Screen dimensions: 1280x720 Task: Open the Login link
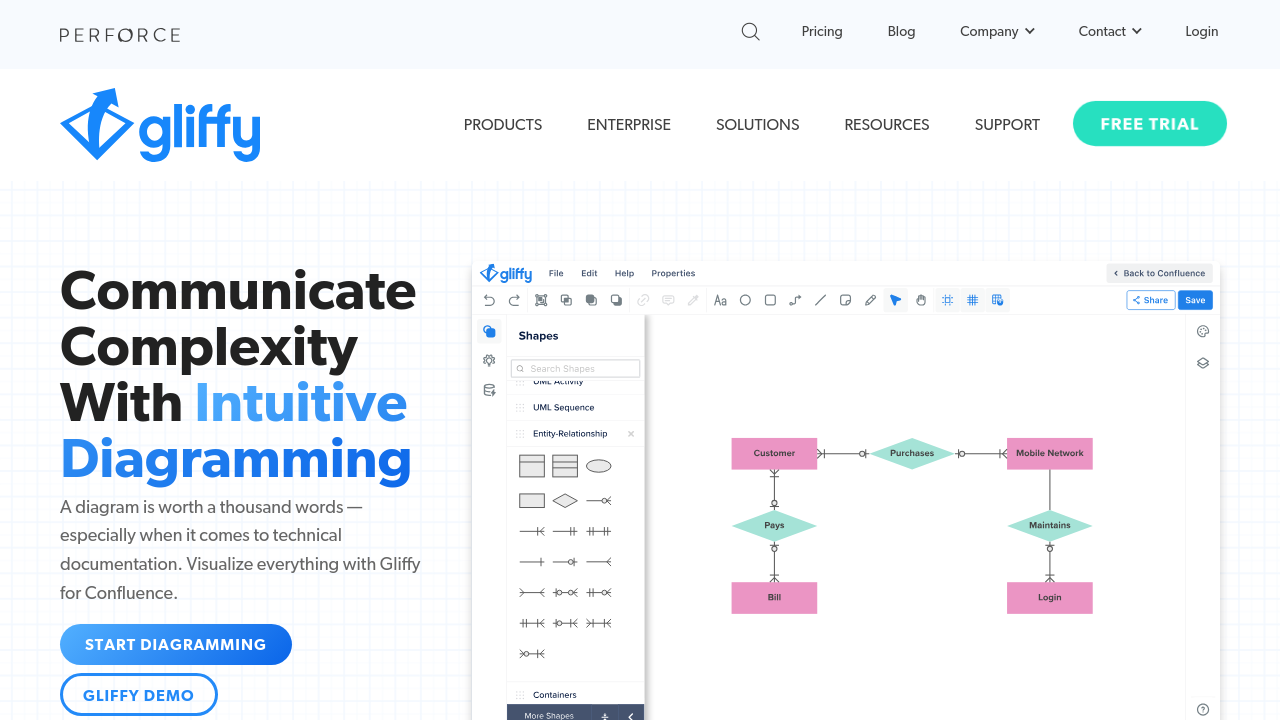click(1202, 32)
